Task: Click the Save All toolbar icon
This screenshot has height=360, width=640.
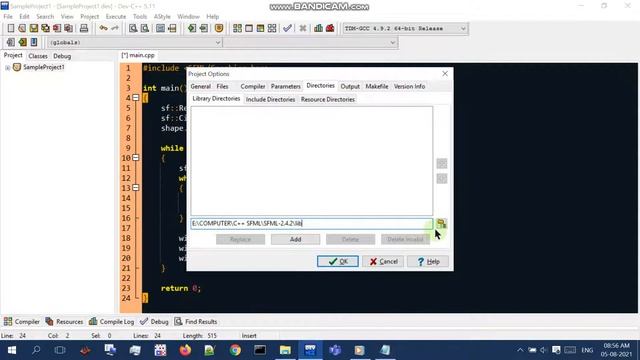Action: click(45, 28)
